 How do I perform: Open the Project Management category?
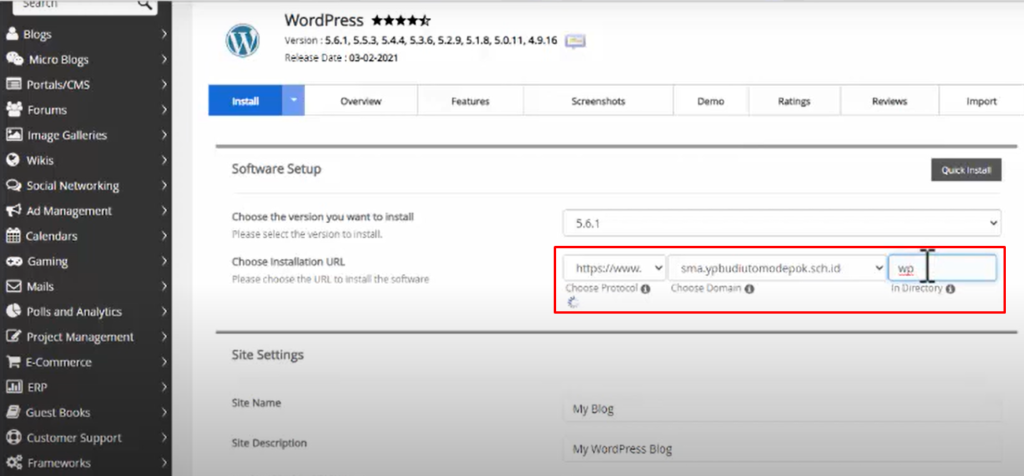coord(86,337)
